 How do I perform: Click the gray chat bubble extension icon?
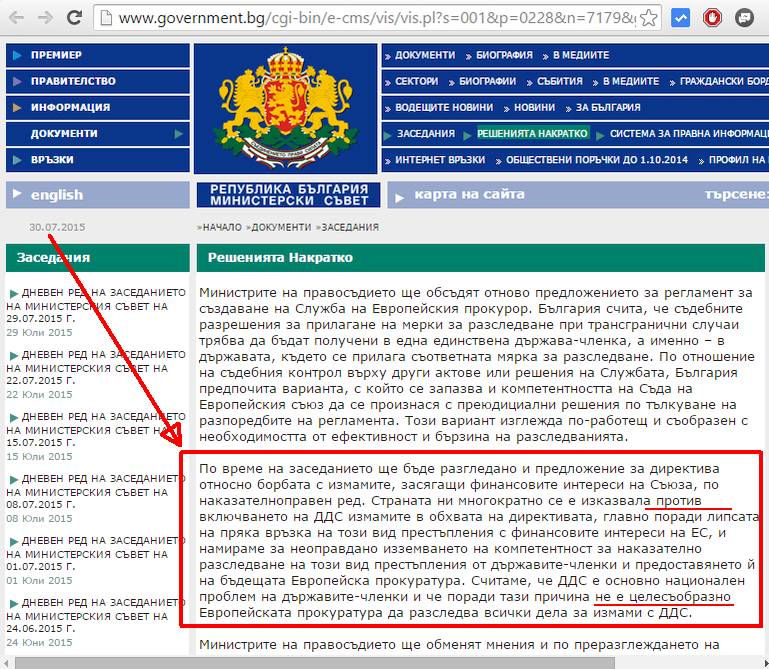click(x=745, y=18)
